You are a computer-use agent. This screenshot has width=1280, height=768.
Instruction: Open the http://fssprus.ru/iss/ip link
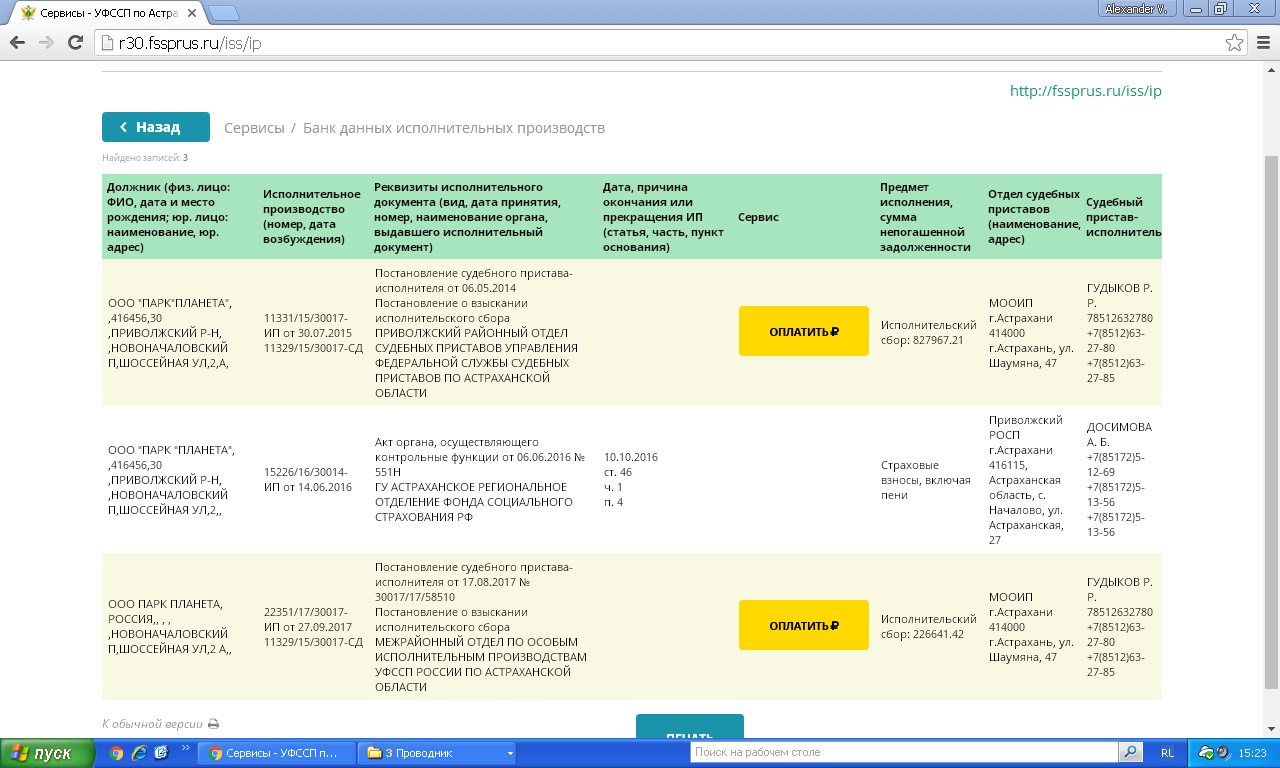click(x=1086, y=90)
